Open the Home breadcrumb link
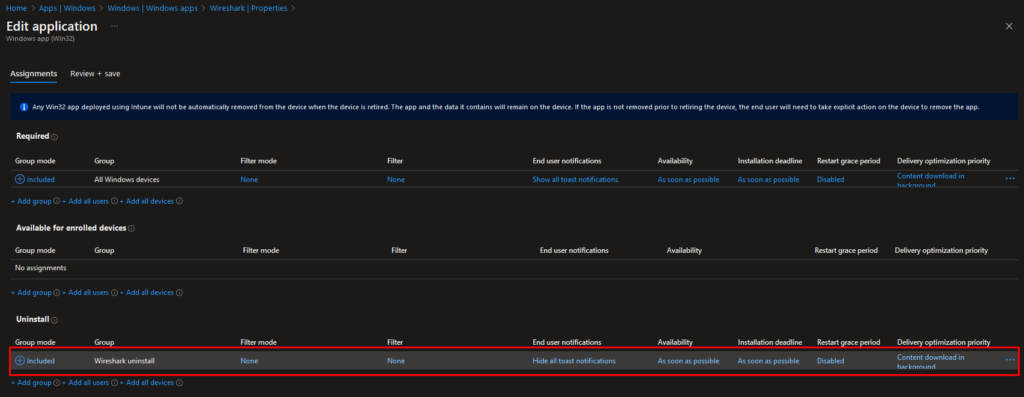 tap(16, 8)
